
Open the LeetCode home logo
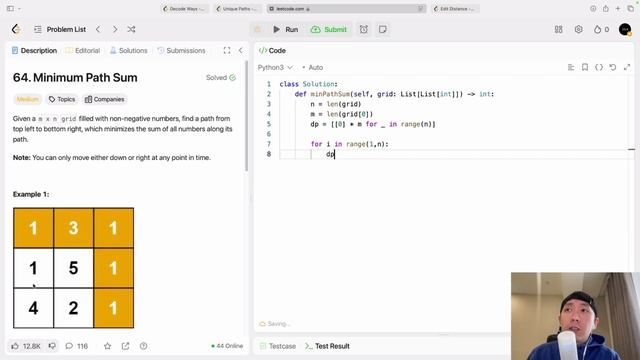coord(16,29)
